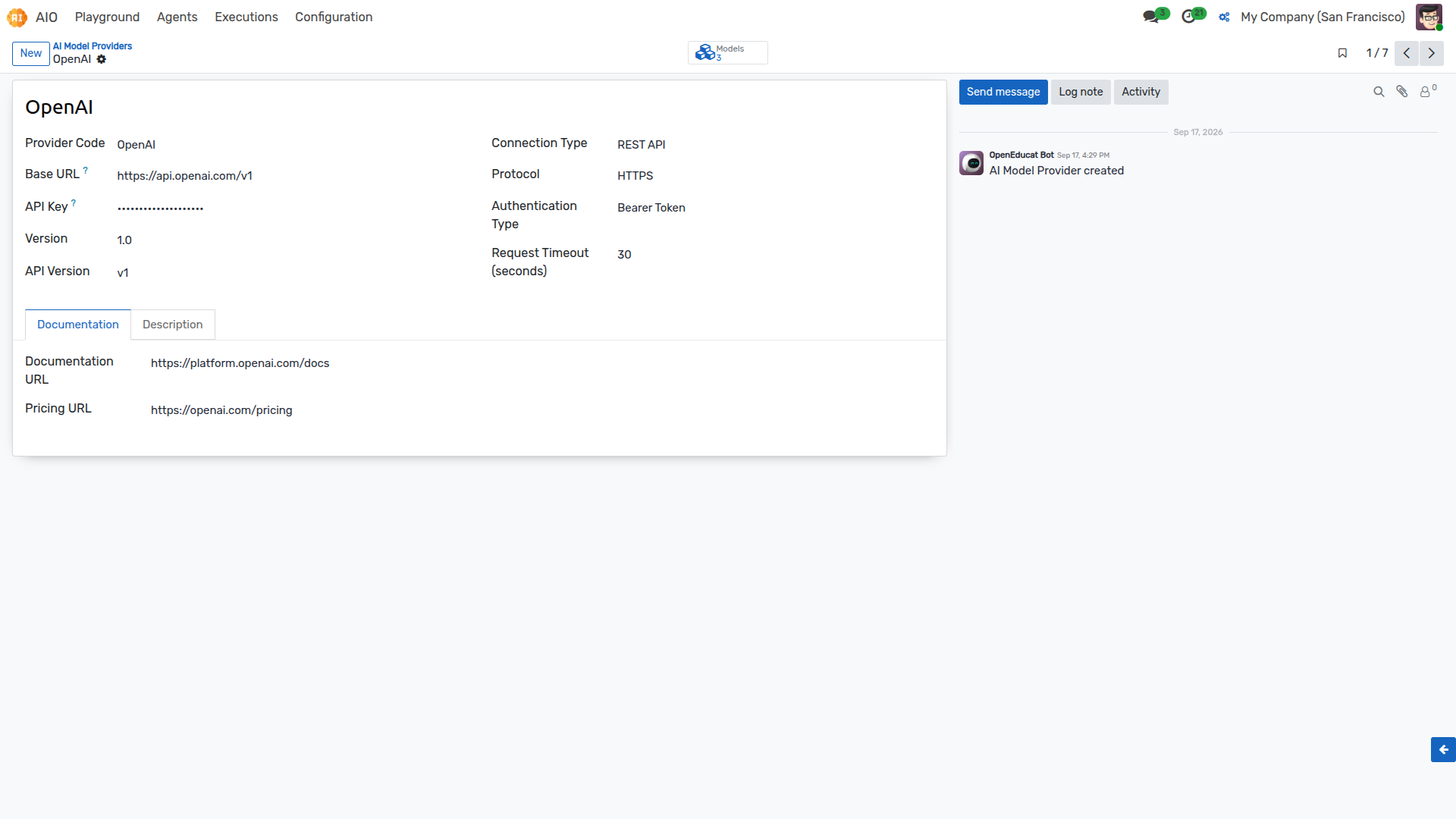Open the activities clock icon
The image size is (1456, 819).
[1188, 17]
